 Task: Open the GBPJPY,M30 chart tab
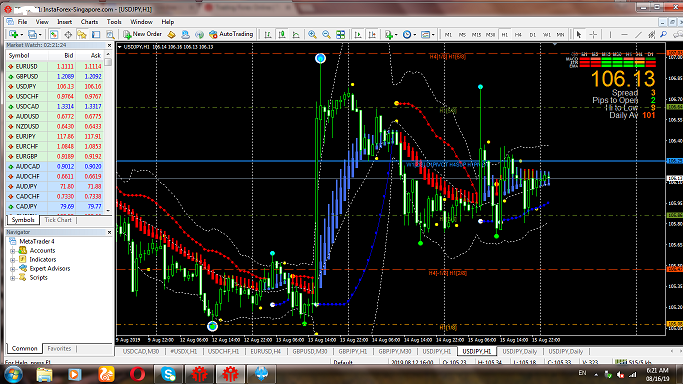(x=395, y=351)
